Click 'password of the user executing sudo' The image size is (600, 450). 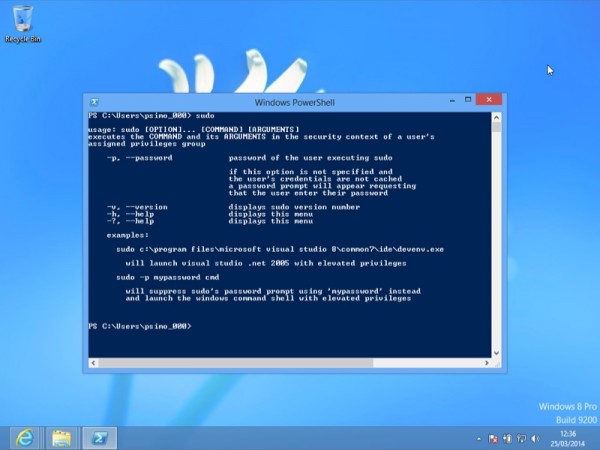[x=310, y=158]
